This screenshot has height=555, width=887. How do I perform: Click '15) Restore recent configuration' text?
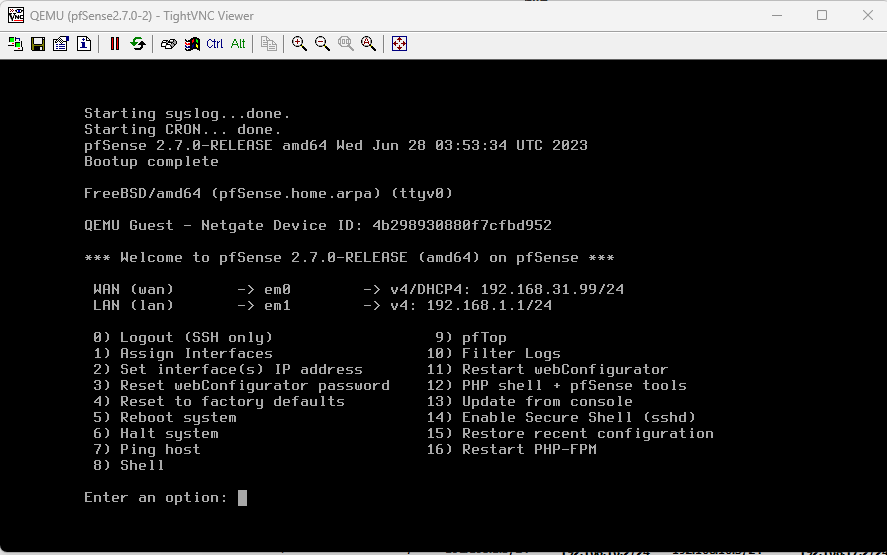point(570,433)
